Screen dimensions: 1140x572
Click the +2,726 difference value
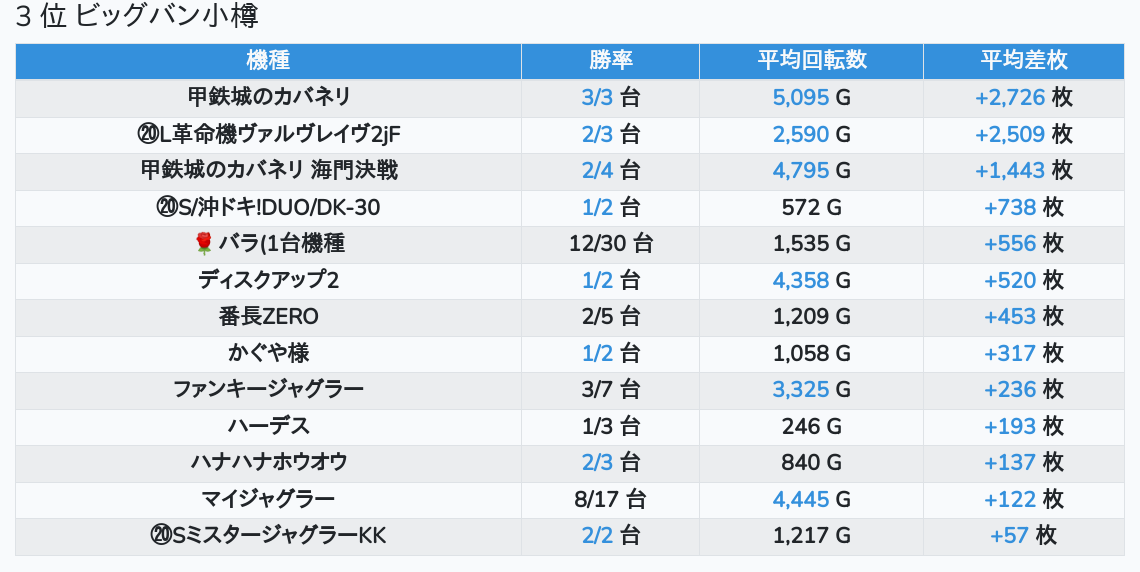click(1010, 97)
